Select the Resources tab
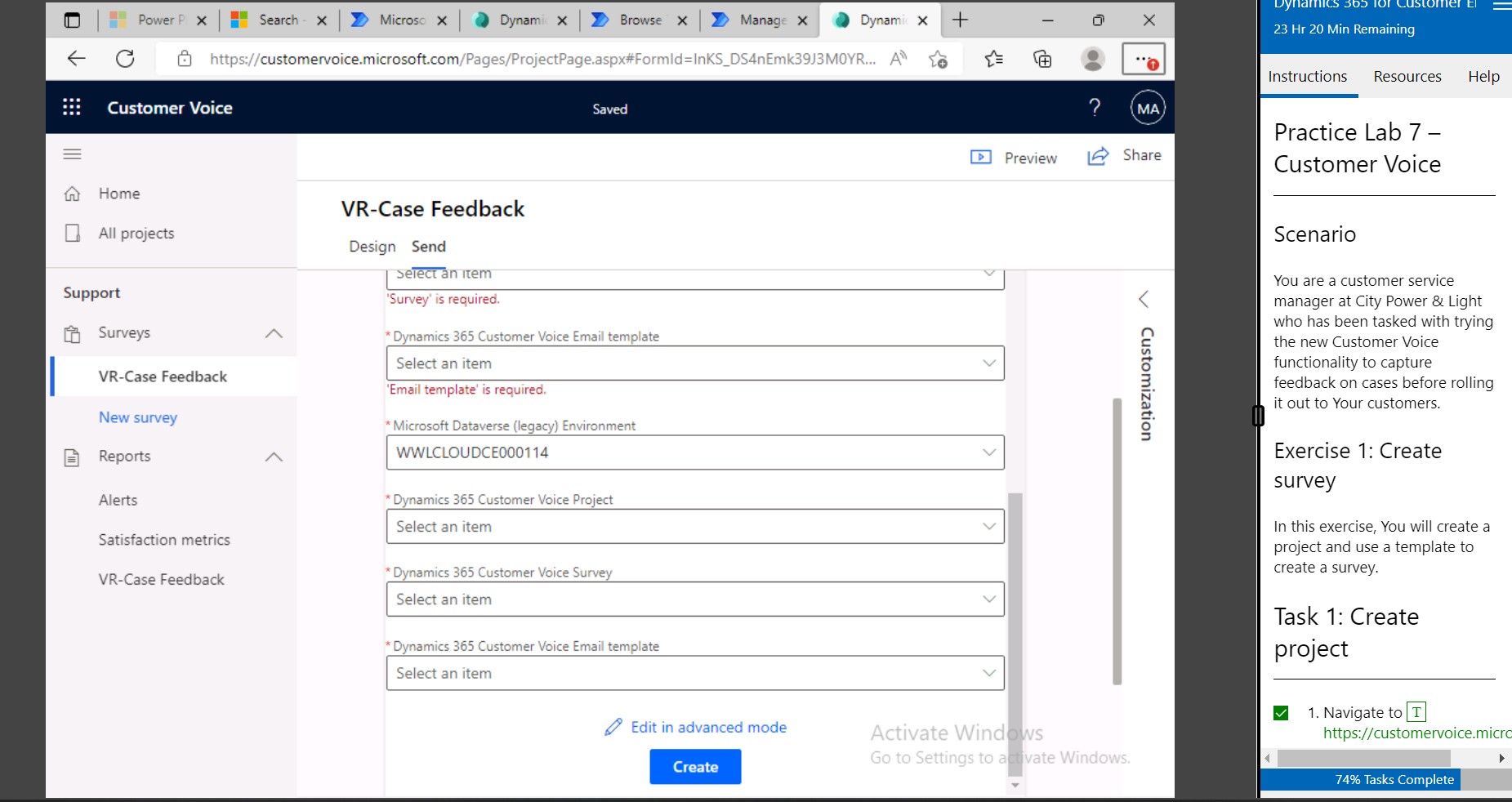 [1407, 76]
